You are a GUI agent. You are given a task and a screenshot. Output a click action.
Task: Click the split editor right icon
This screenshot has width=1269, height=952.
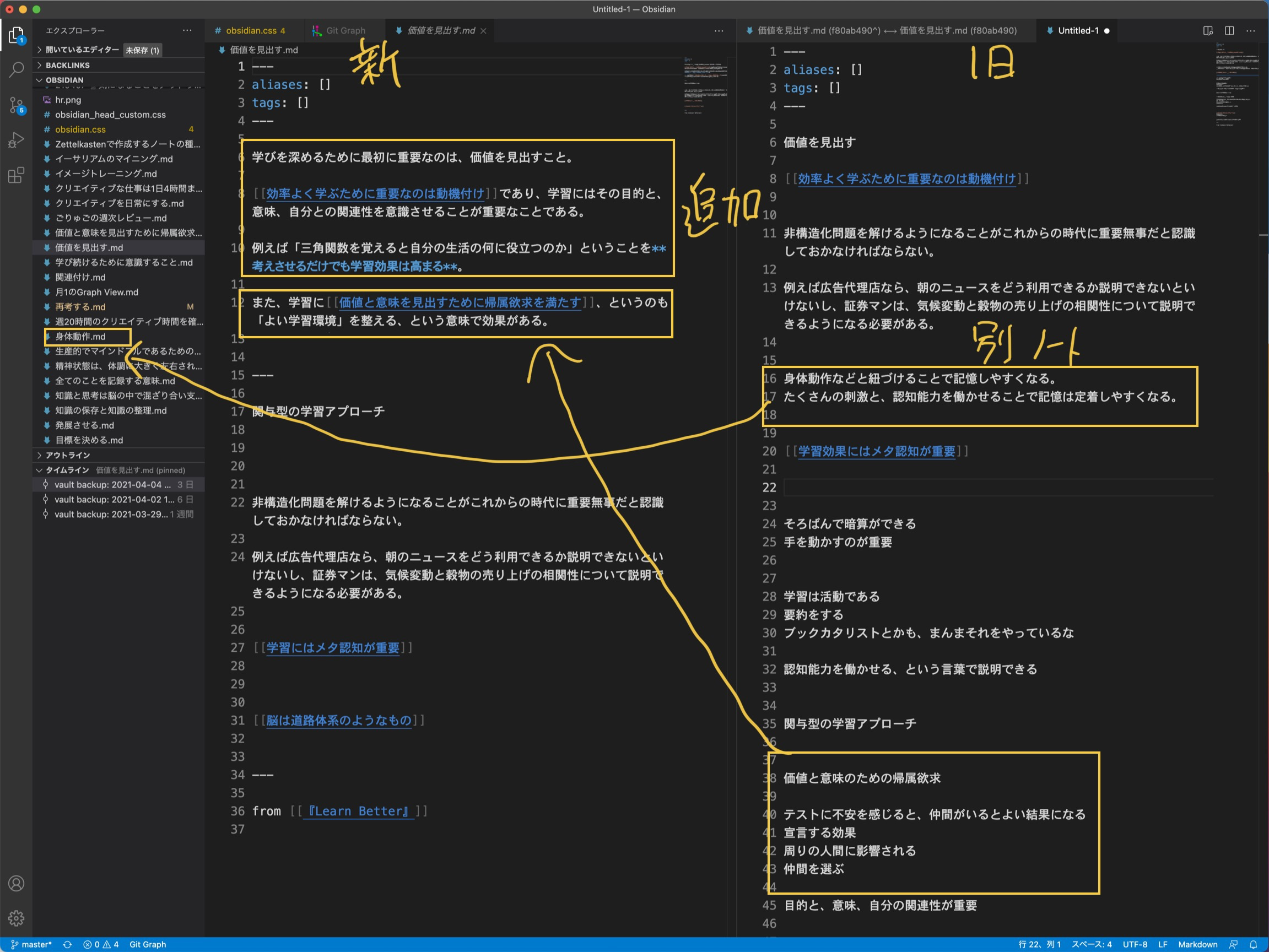[x=1229, y=31]
